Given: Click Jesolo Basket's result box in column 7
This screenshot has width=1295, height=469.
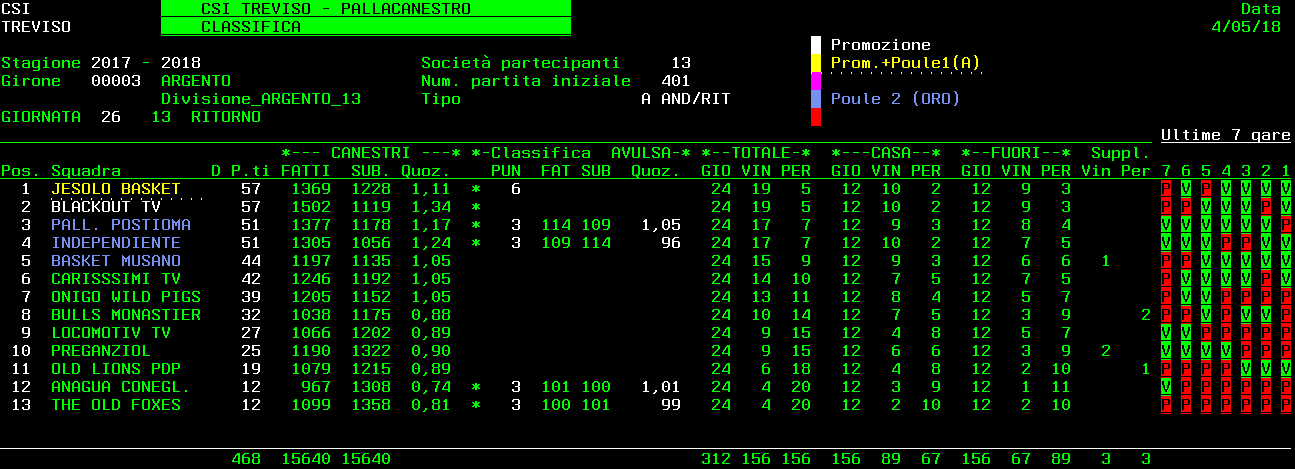Looking at the screenshot, I should [1166, 189].
